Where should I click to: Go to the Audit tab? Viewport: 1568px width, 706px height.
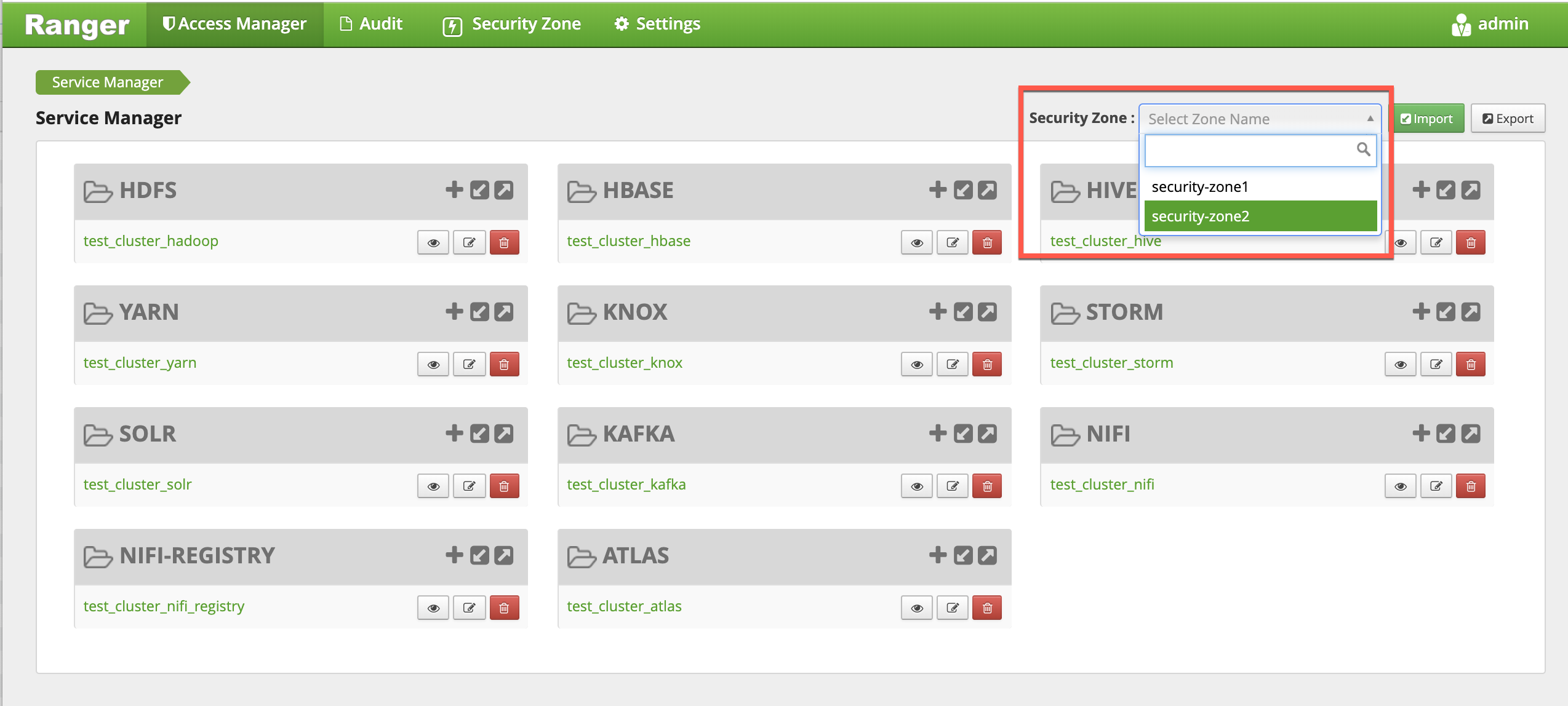(x=371, y=24)
